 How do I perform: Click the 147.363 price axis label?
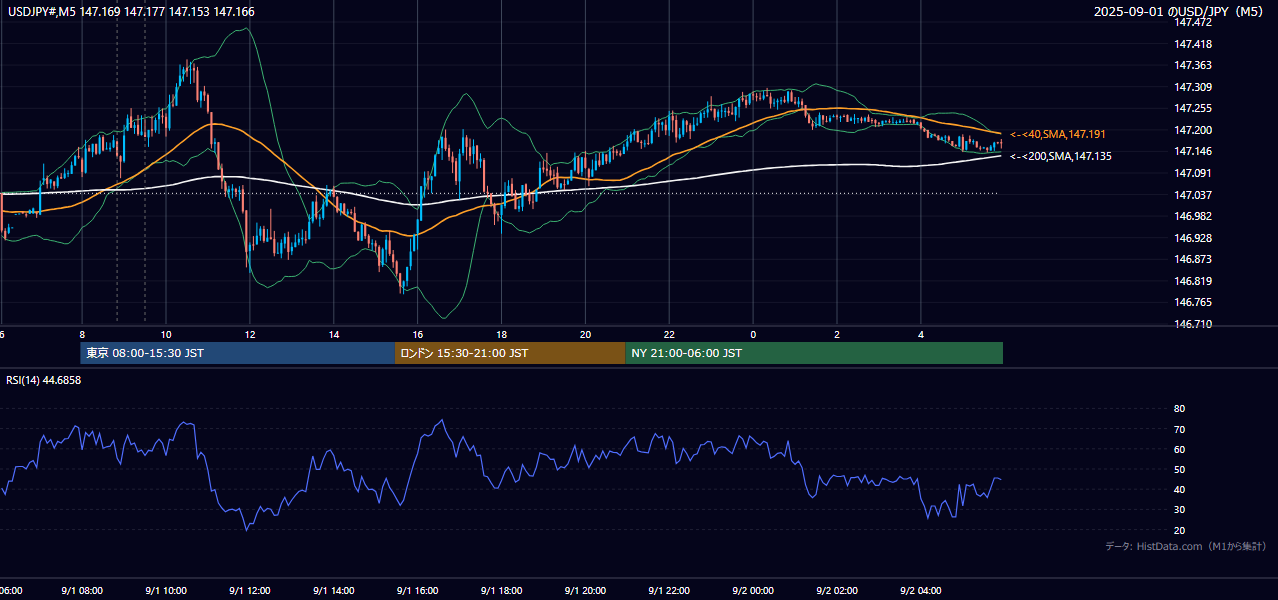tap(1192, 65)
